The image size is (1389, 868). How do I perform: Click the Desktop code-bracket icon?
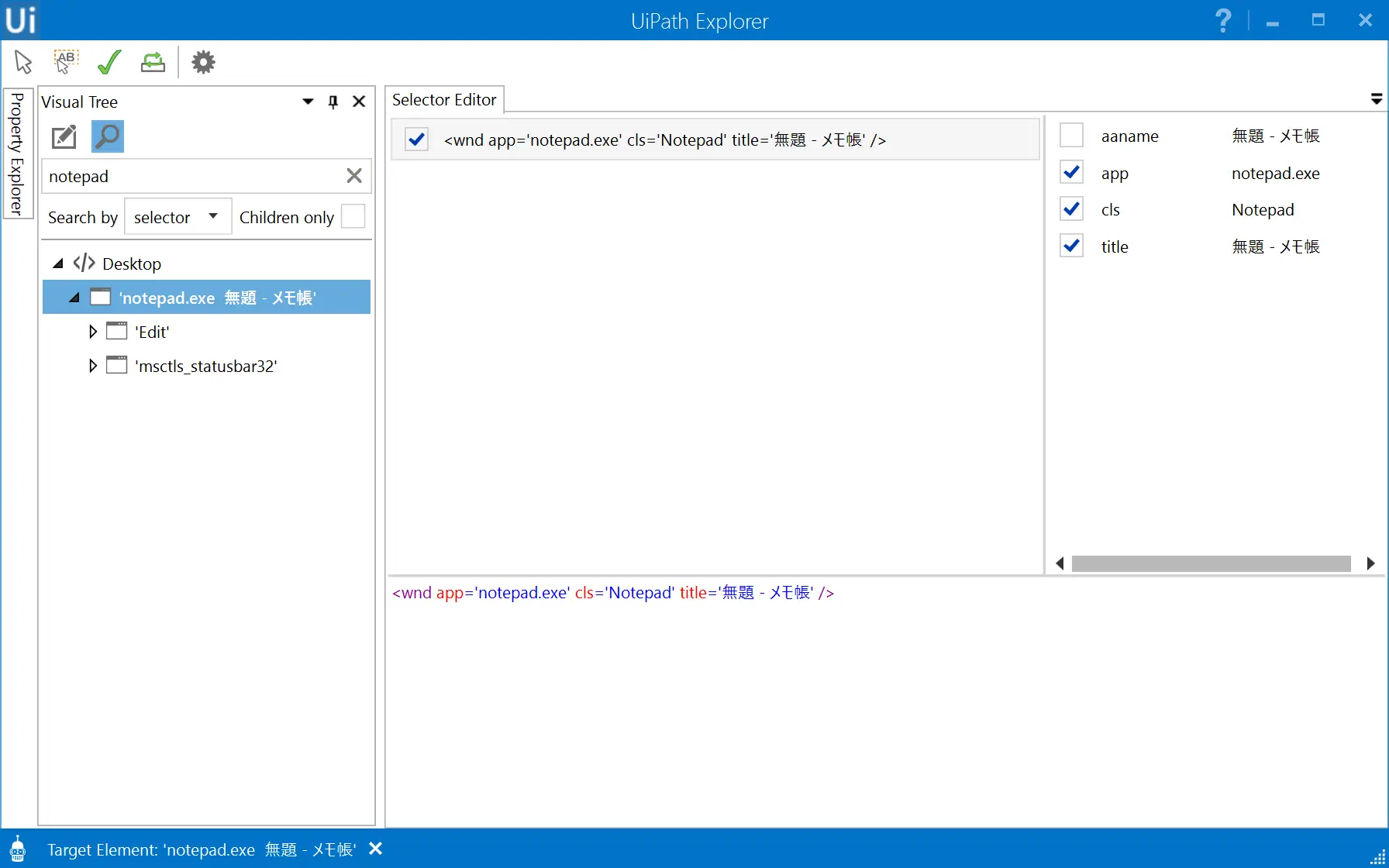coord(84,263)
